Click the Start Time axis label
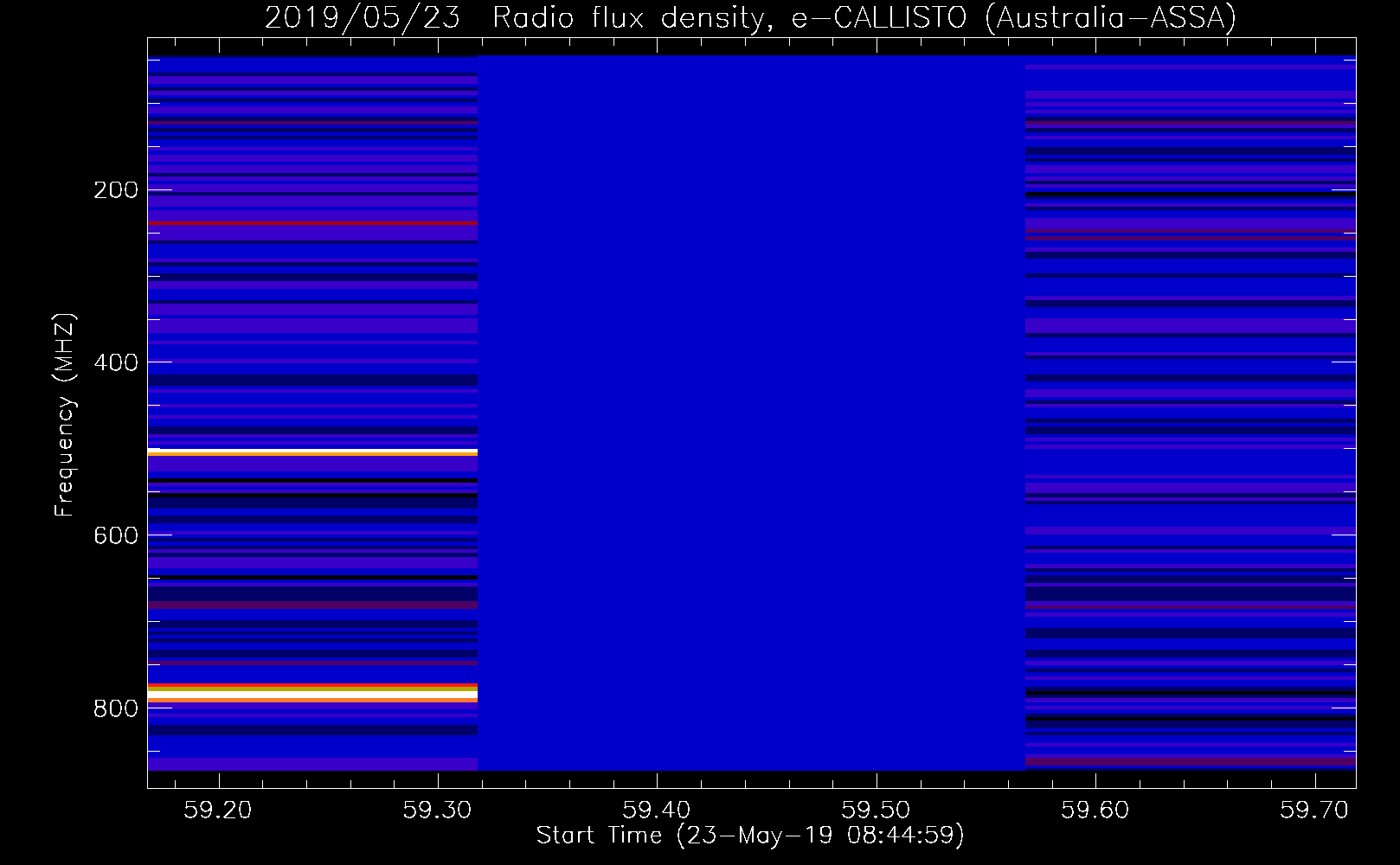The image size is (1400, 865). pyautogui.click(x=750, y=836)
